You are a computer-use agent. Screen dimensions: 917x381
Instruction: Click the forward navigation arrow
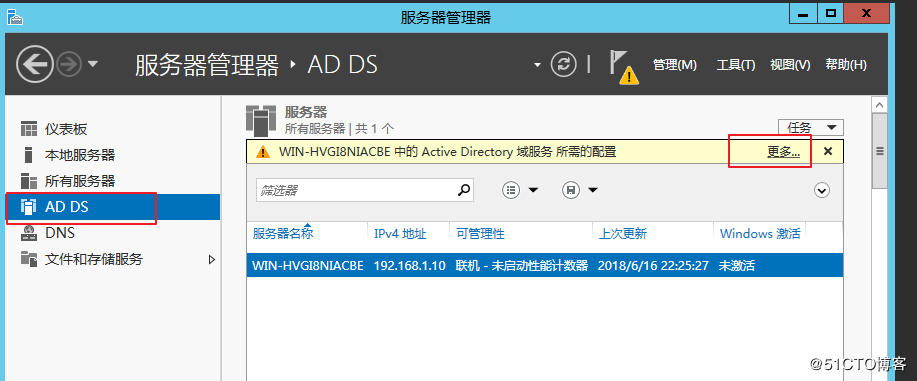[x=69, y=64]
